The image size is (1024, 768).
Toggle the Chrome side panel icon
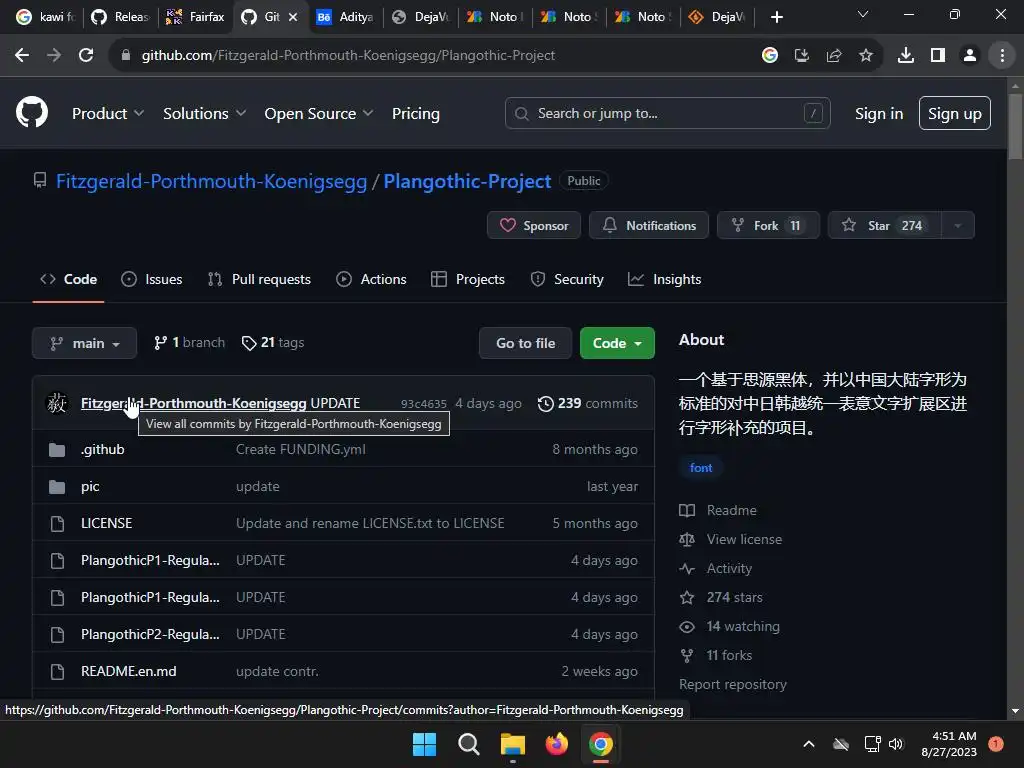(x=938, y=56)
